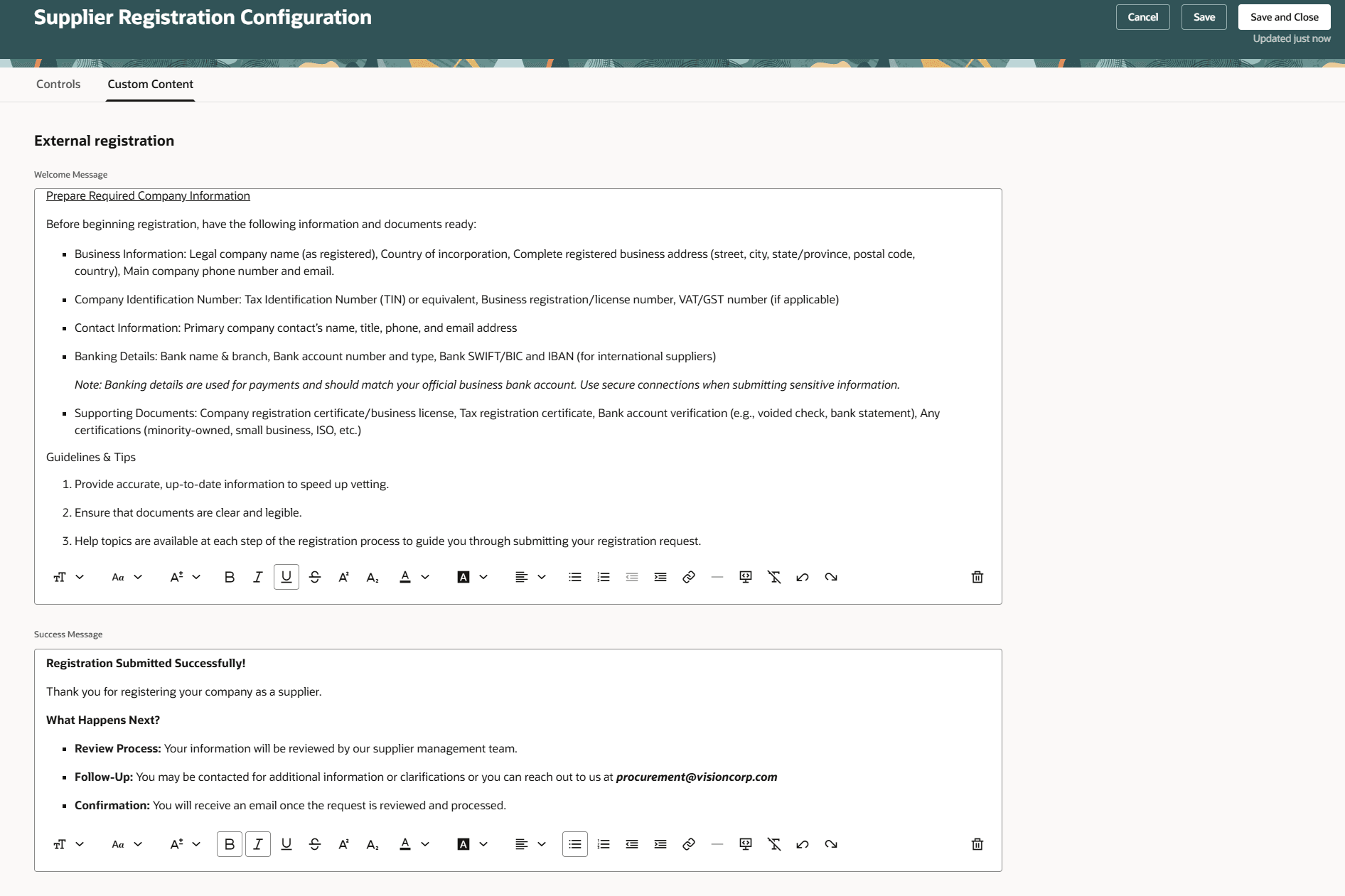Insert a hyperlink in the Welcome Message
The width and height of the screenshot is (1345, 896).
pyautogui.click(x=688, y=577)
